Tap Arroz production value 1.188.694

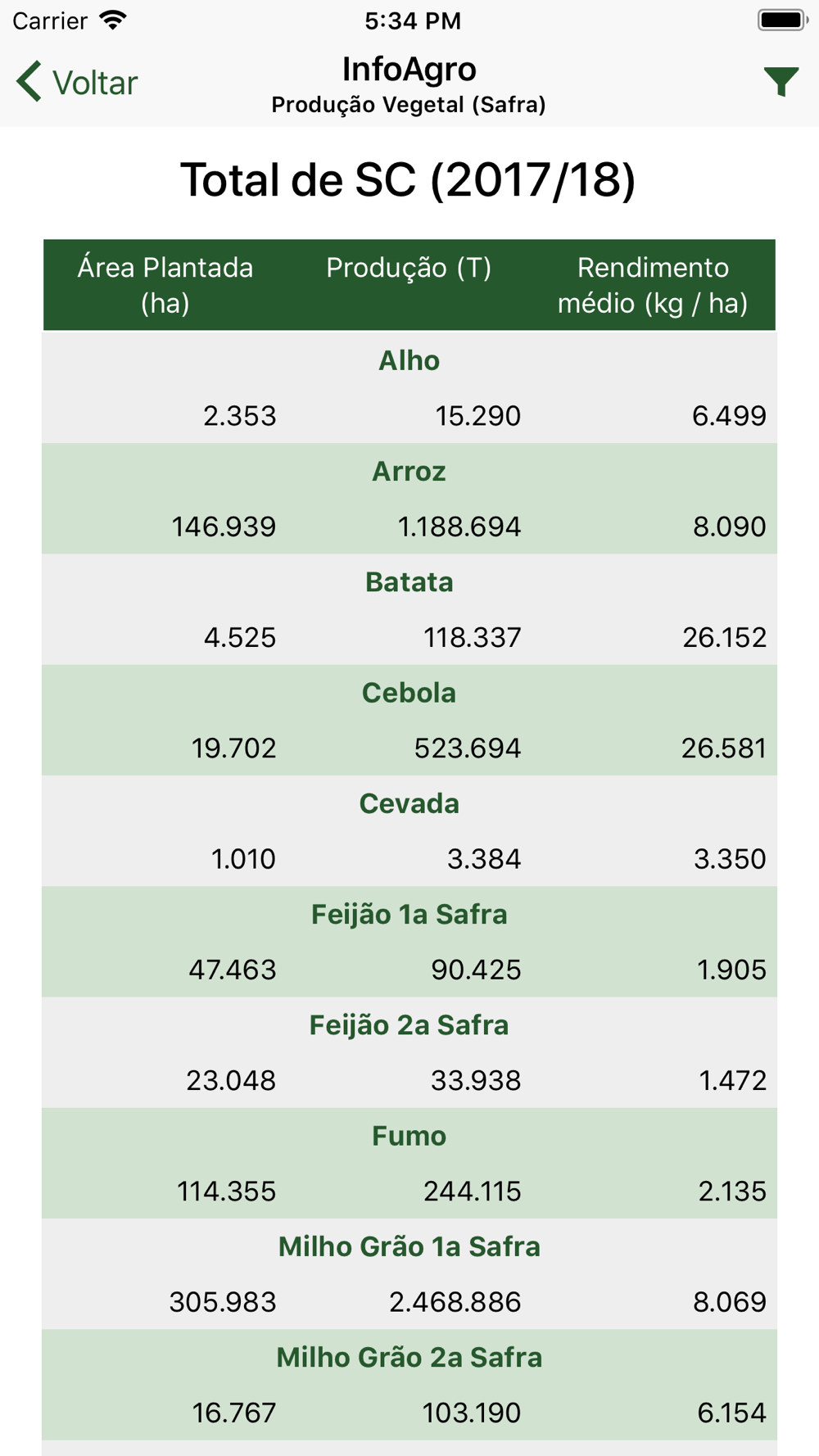tap(459, 527)
